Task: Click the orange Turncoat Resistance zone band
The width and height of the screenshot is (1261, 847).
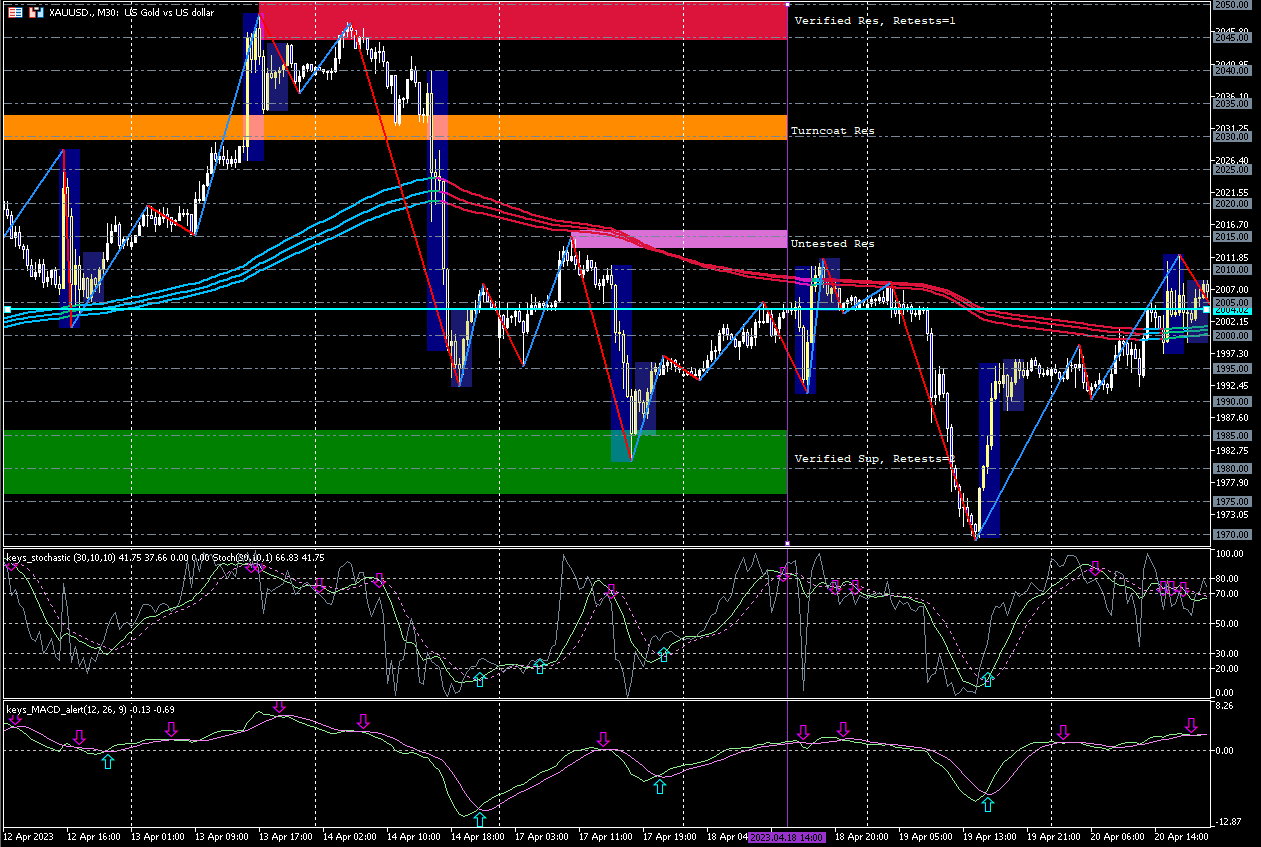Action: (395, 127)
